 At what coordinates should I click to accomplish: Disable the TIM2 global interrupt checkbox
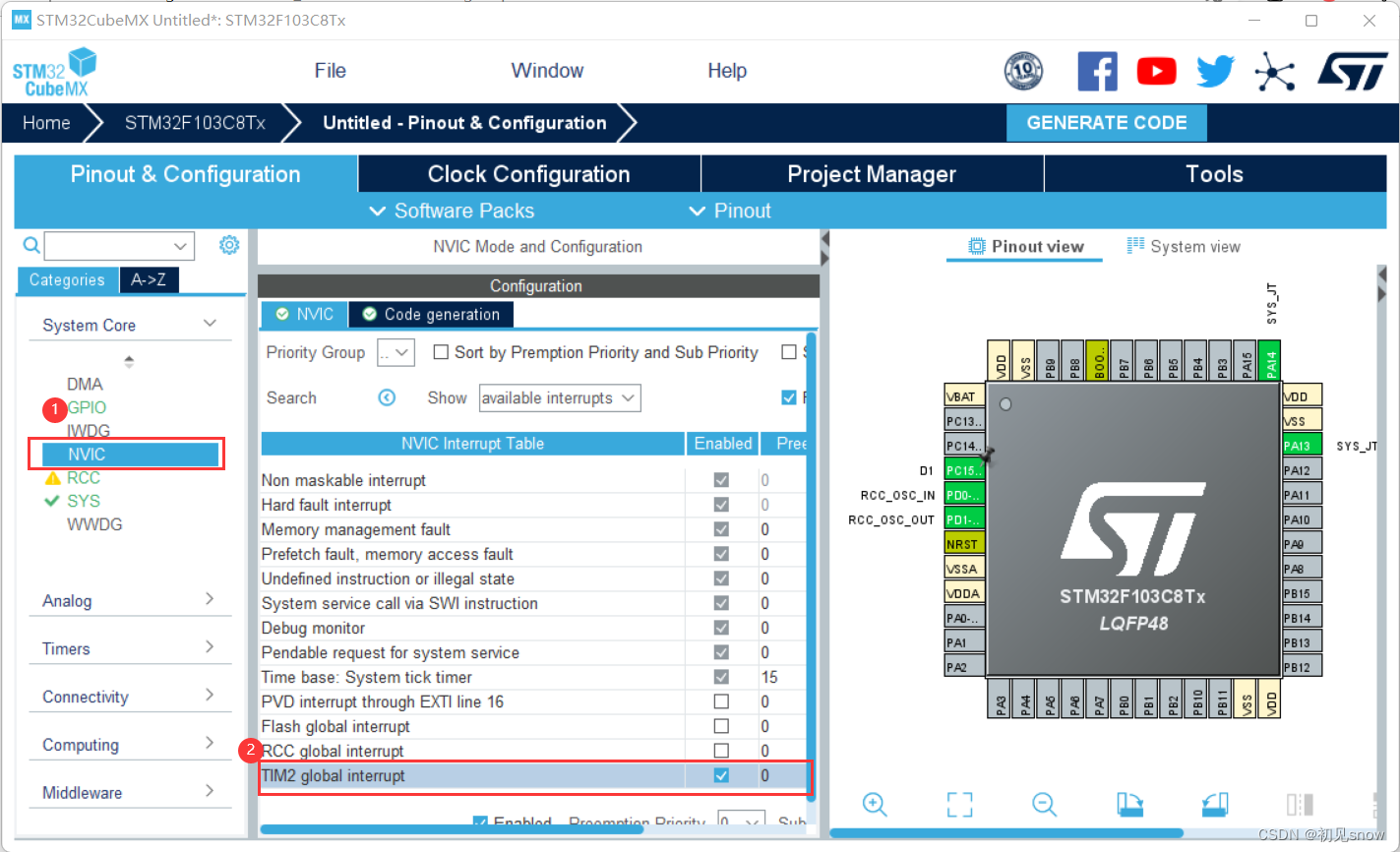click(721, 775)
